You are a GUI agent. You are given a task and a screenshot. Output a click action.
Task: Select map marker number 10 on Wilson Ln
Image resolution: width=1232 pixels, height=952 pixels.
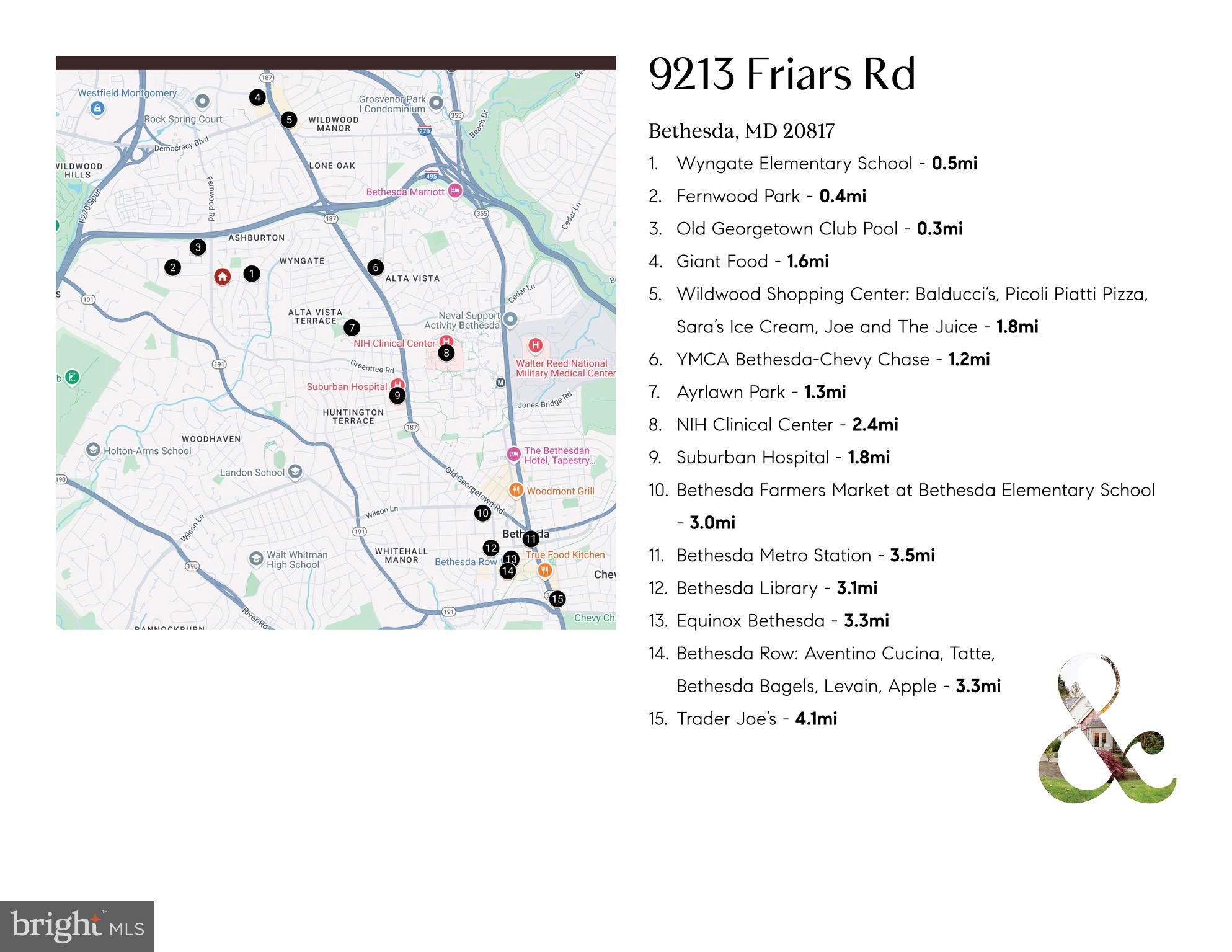coord(482,513)
